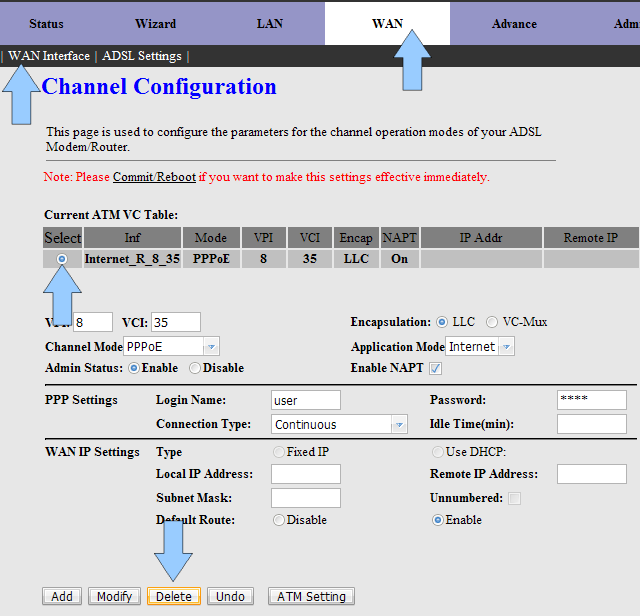The height and width of the screenshot is (616, 640).
Task: Click the Idle Time(min) field
Action: pos(592,424)
